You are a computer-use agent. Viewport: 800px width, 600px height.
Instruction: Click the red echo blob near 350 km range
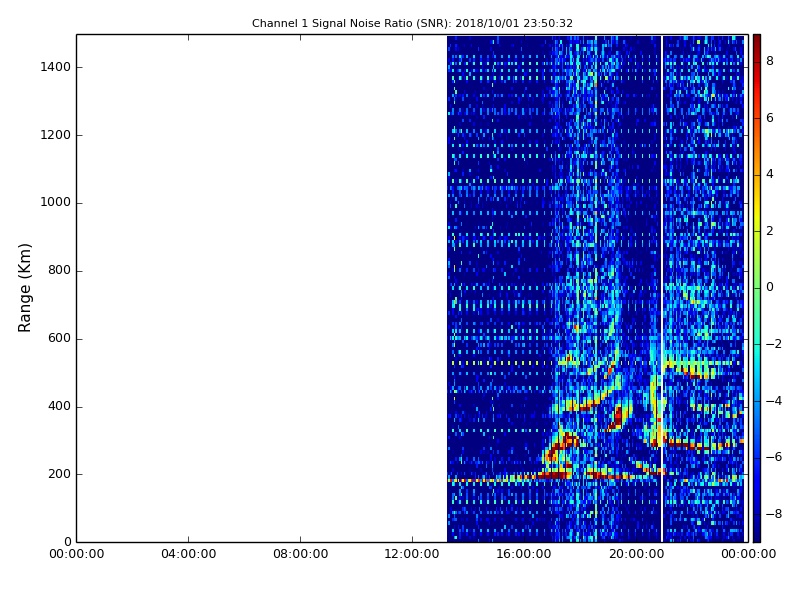click(x=617, y=417)
